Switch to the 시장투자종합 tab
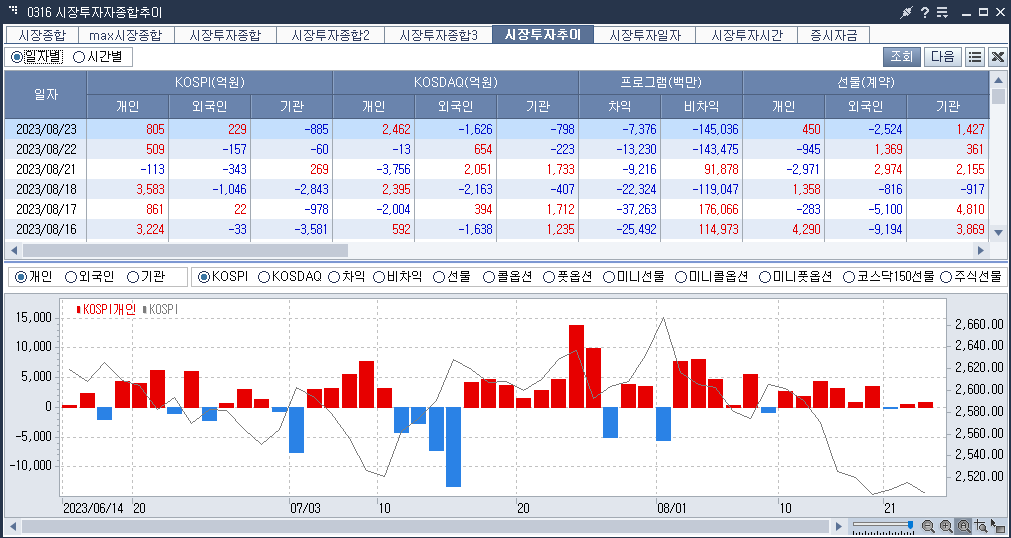1011x538 pixels. (225, 35)
